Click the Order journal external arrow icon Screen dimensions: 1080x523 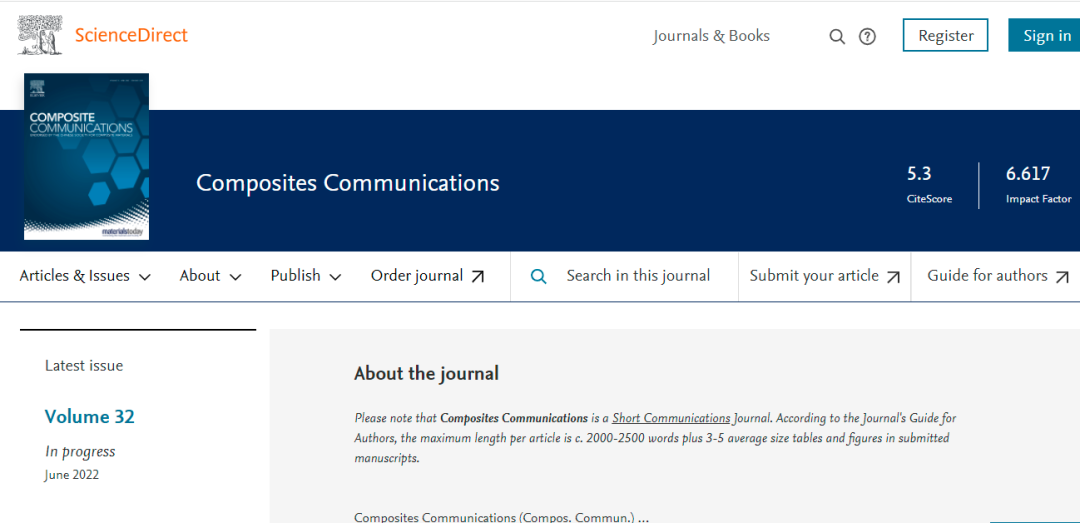478,277
